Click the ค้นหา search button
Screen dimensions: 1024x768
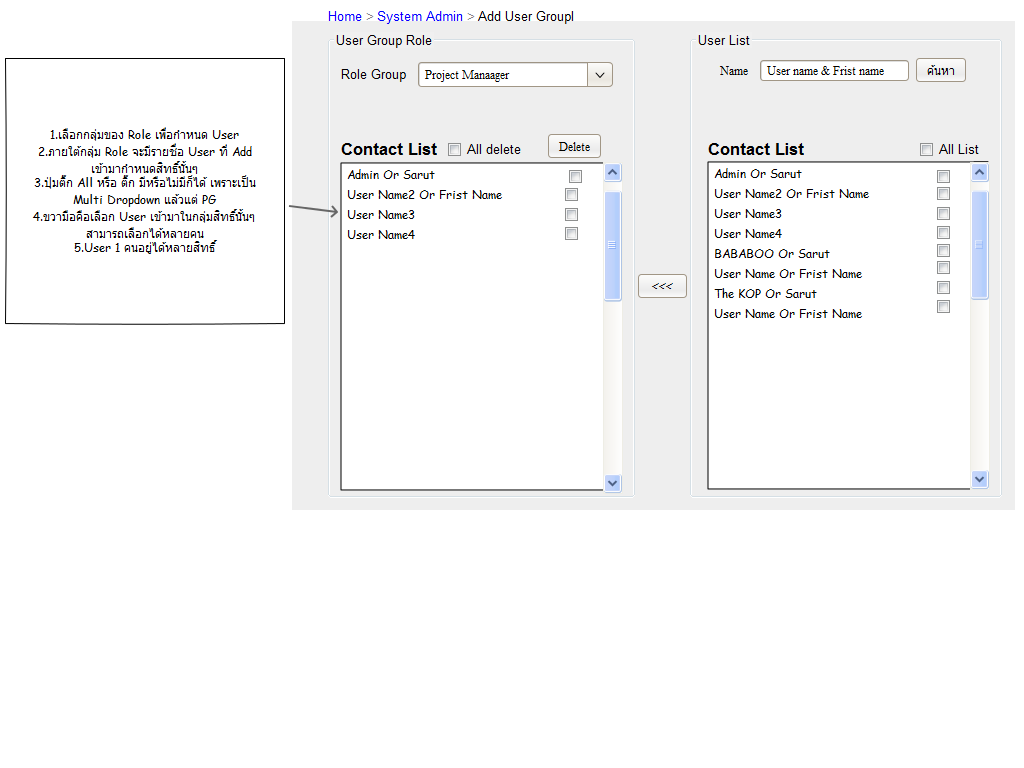coord(940,71)
